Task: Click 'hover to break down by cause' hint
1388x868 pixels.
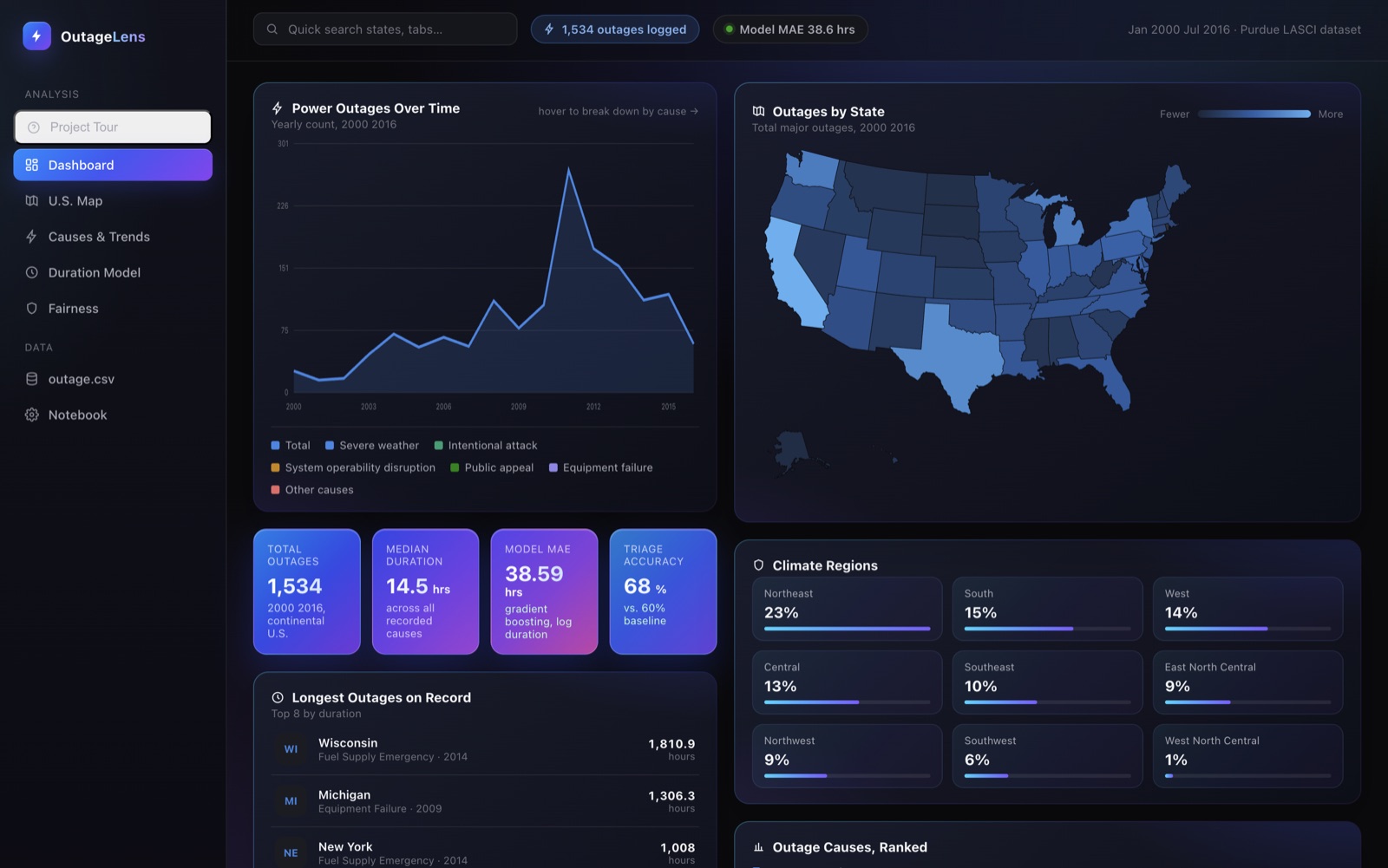Action: click(x=618, y=111)
